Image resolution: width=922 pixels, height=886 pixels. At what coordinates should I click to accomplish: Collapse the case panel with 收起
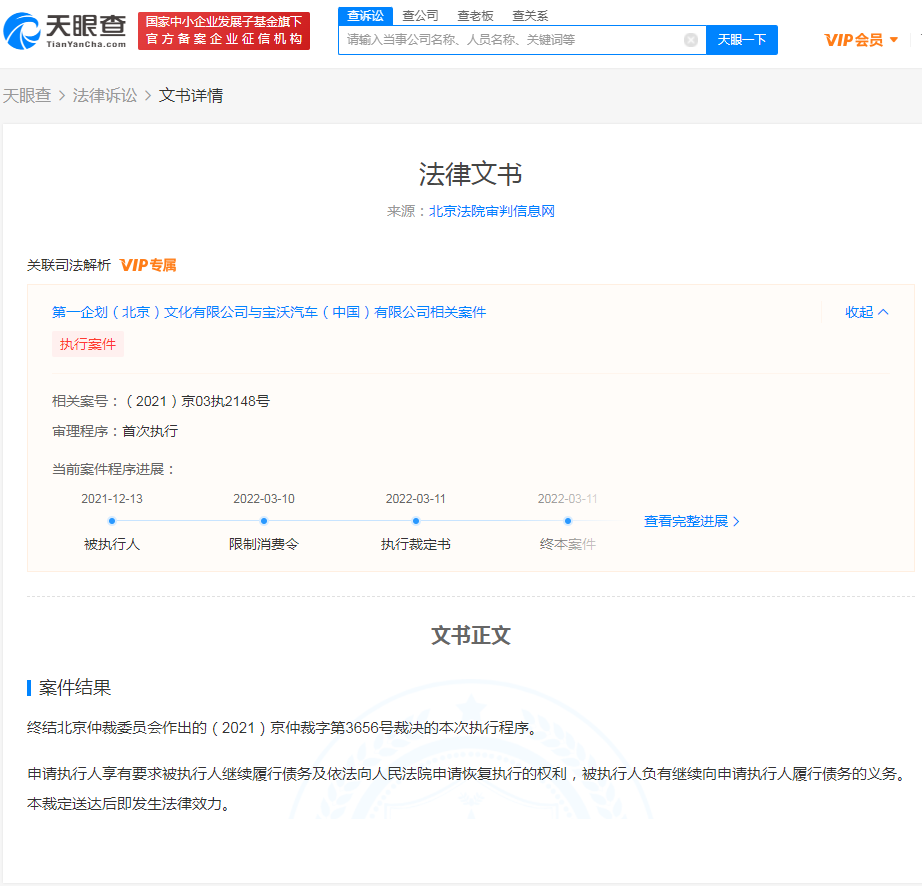866,312
